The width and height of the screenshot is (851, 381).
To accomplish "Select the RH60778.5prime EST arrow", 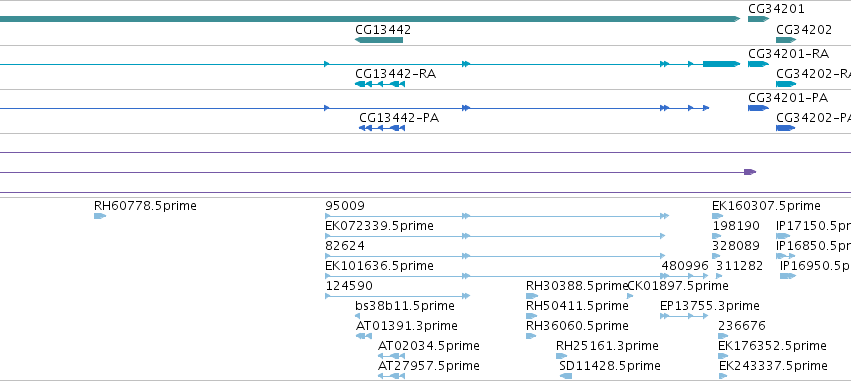I will (x=100, y=216).
